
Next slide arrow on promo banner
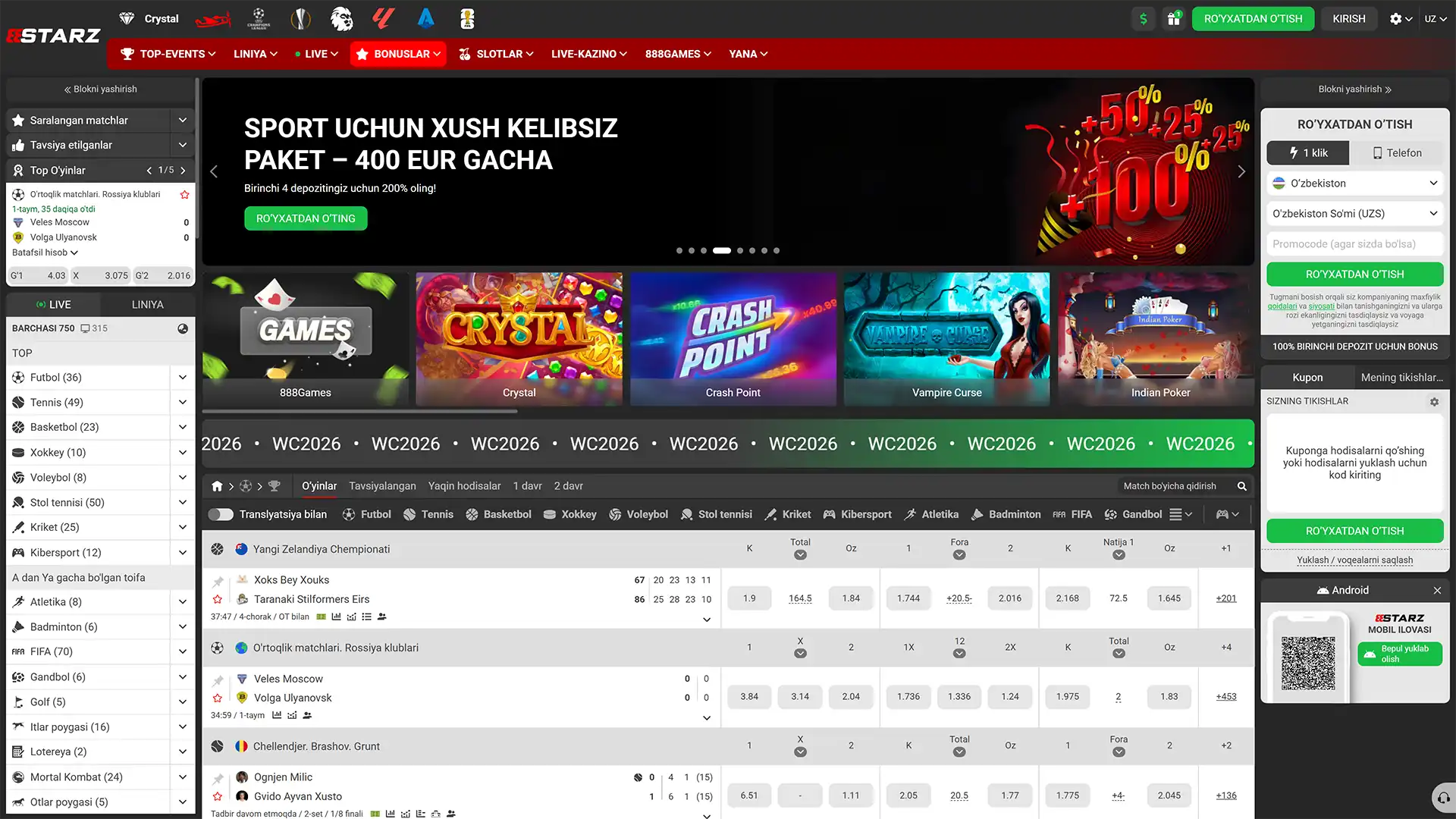point(1241,171)
